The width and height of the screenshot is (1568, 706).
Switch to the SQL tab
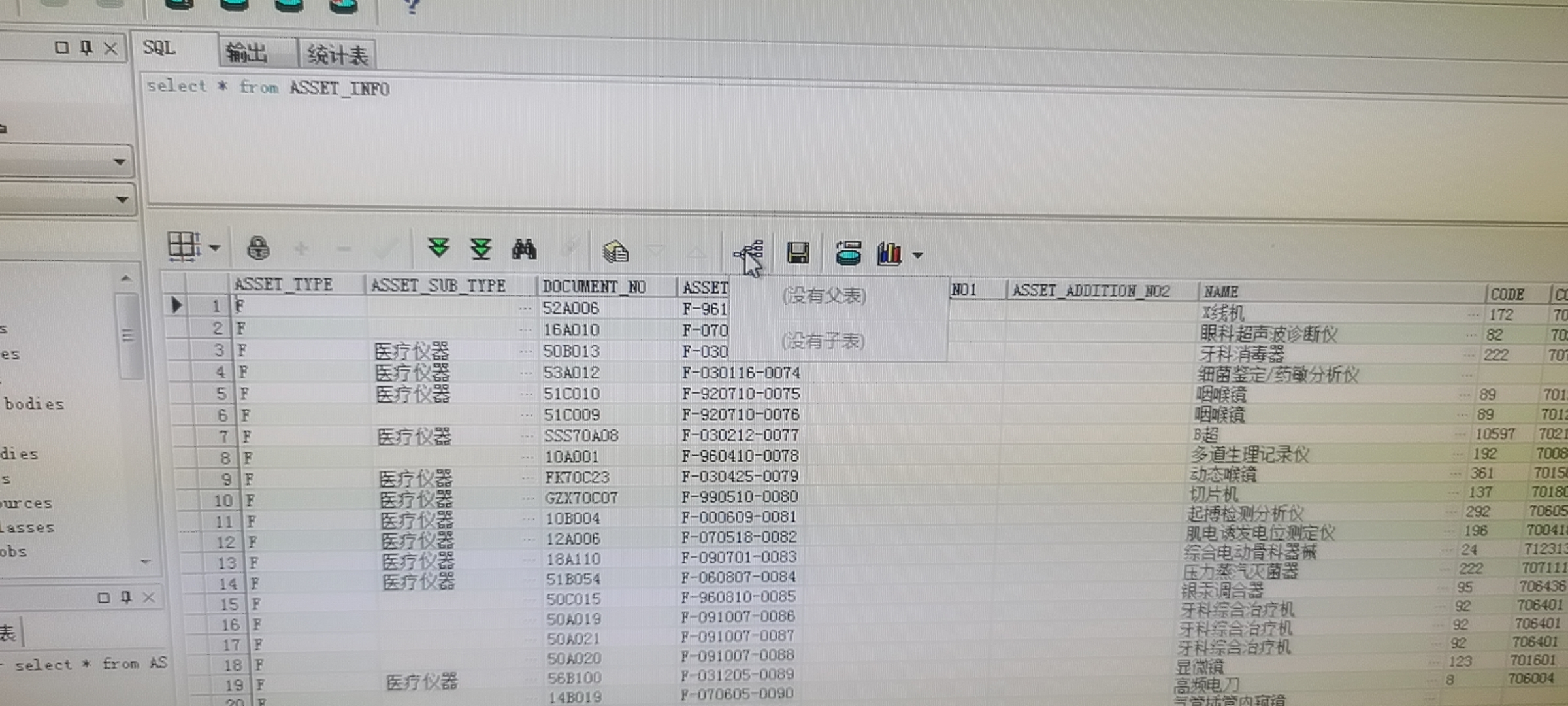pos(159,48)
